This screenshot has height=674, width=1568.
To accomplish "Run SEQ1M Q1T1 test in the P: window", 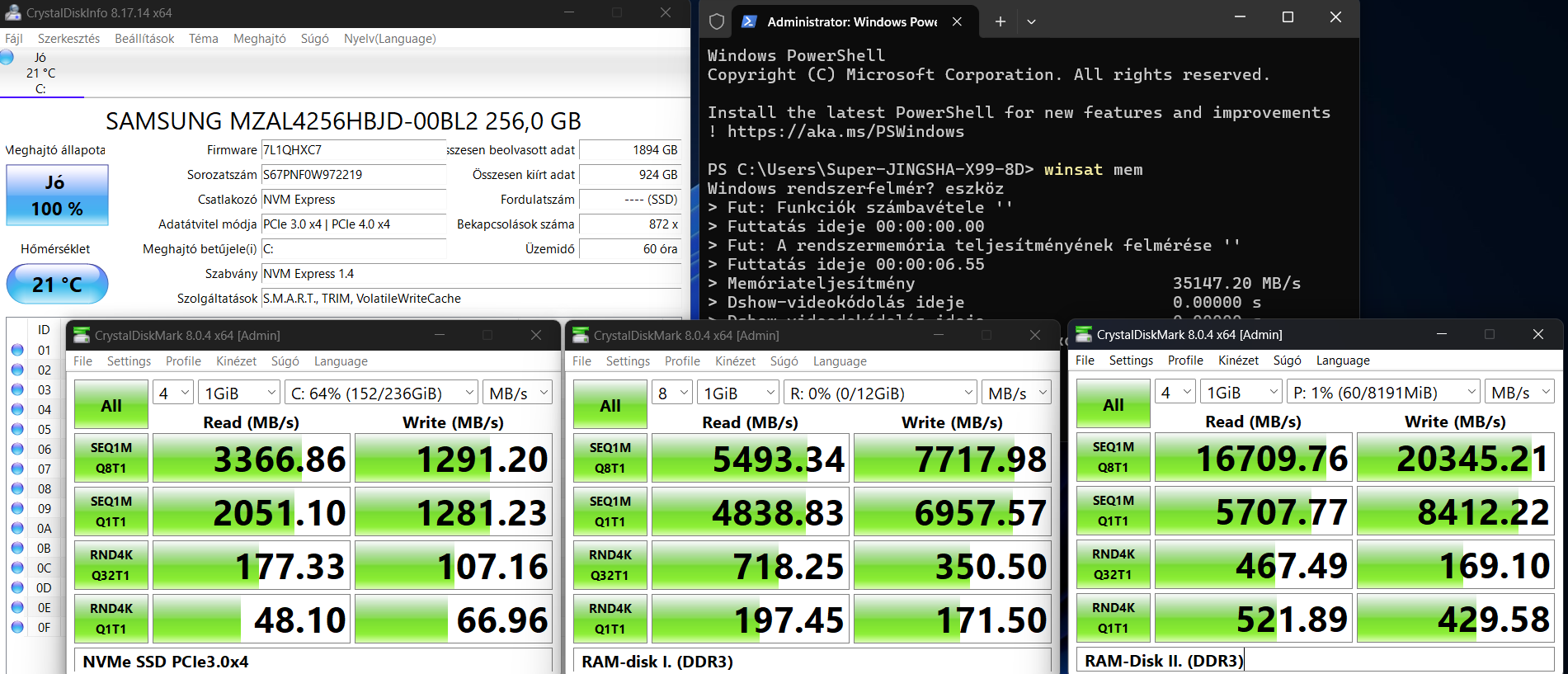I will (1114, 511).
